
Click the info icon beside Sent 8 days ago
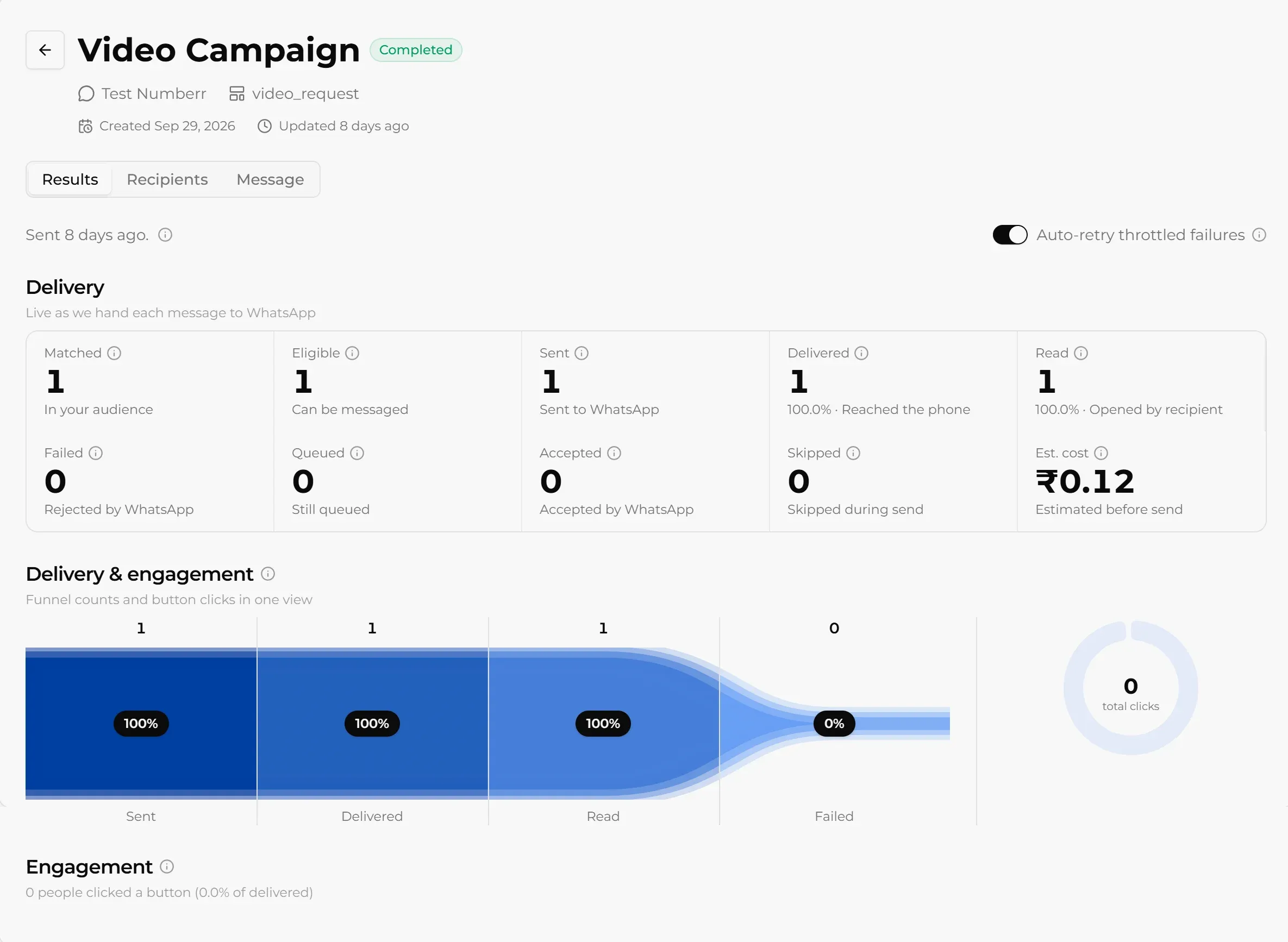(165, 235)
